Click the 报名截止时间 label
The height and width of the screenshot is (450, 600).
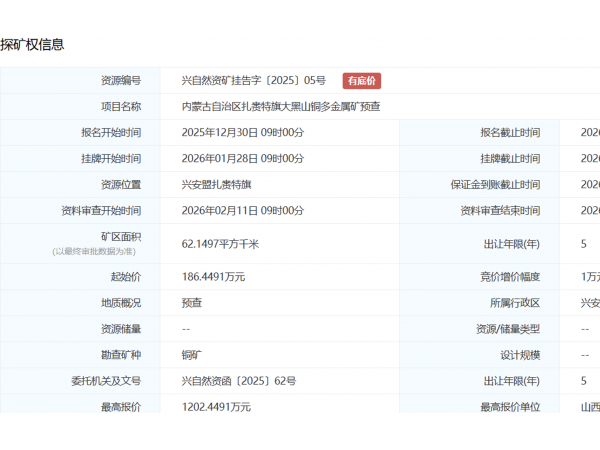(510, 133)
